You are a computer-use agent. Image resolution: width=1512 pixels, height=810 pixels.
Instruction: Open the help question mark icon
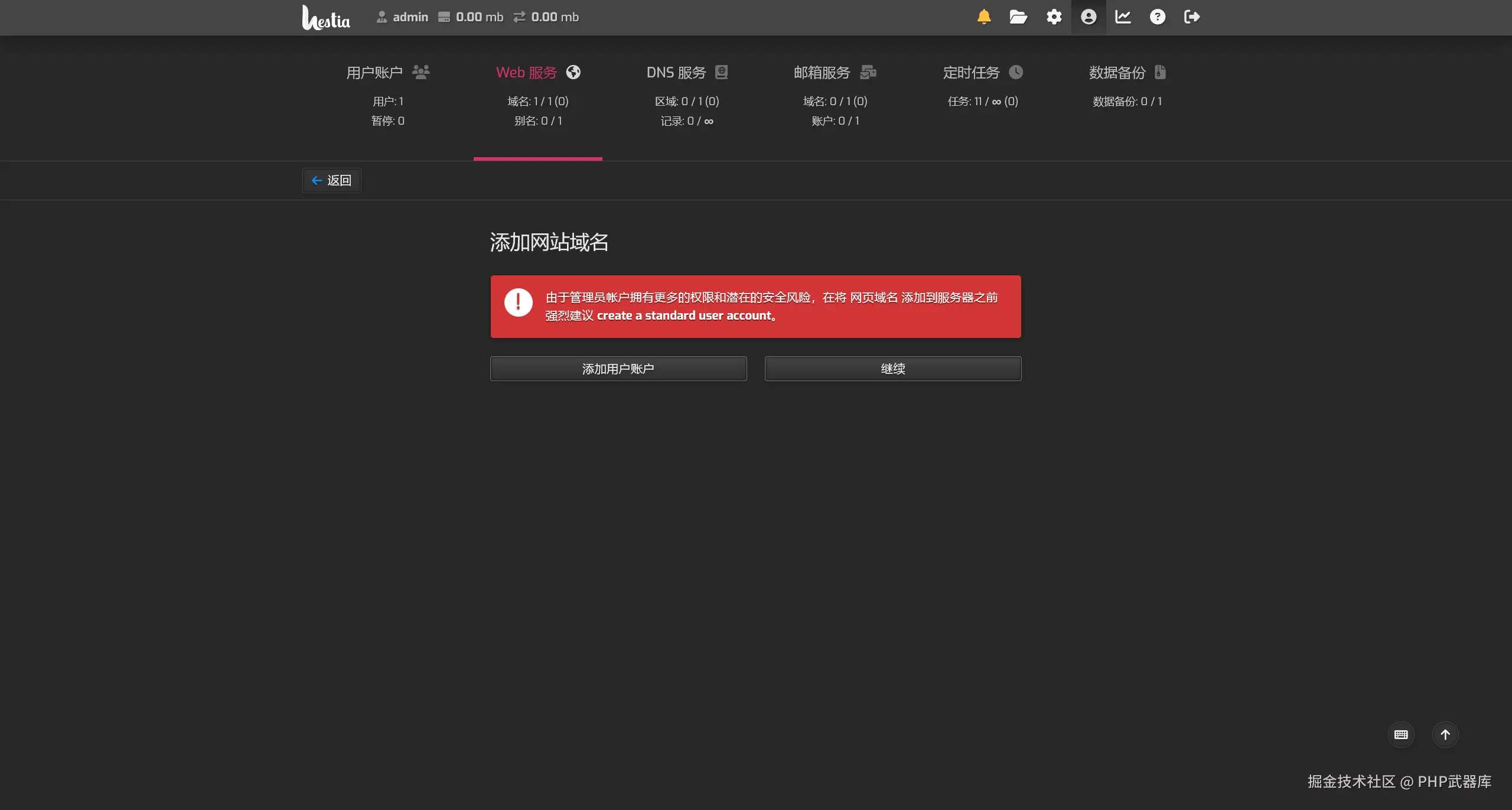click(1158, 17)
